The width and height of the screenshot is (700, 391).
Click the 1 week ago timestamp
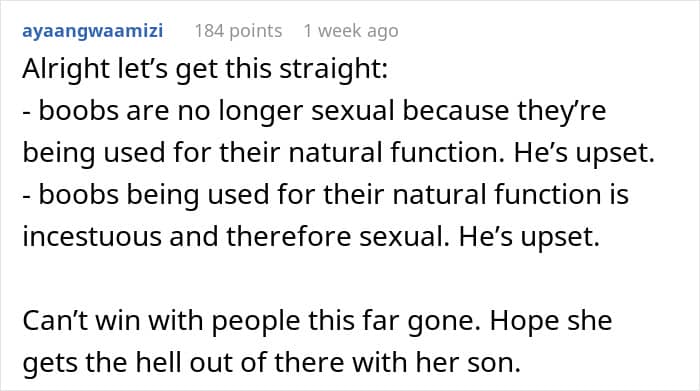(351, 31)
